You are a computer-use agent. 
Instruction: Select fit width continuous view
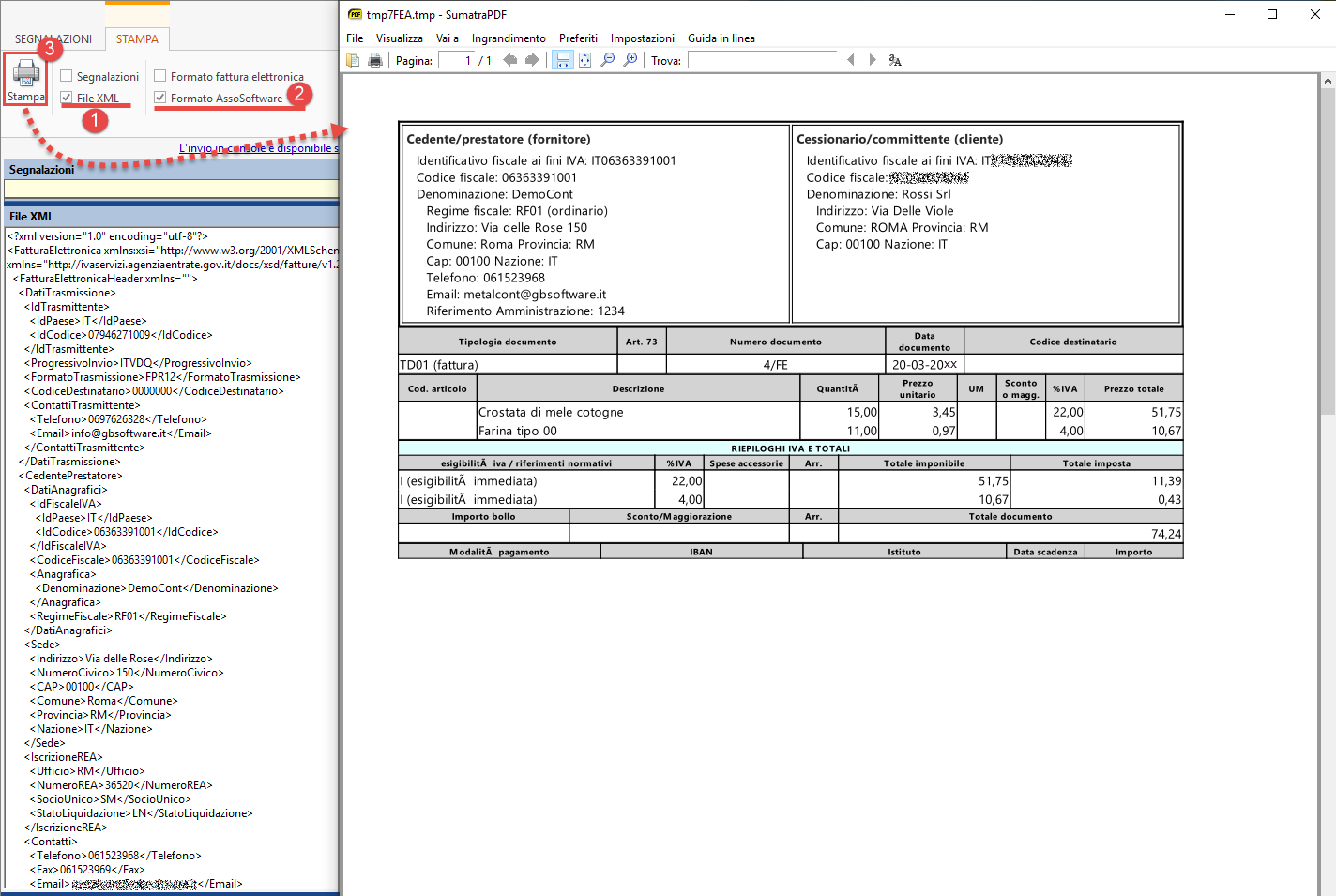pos(562,60)
